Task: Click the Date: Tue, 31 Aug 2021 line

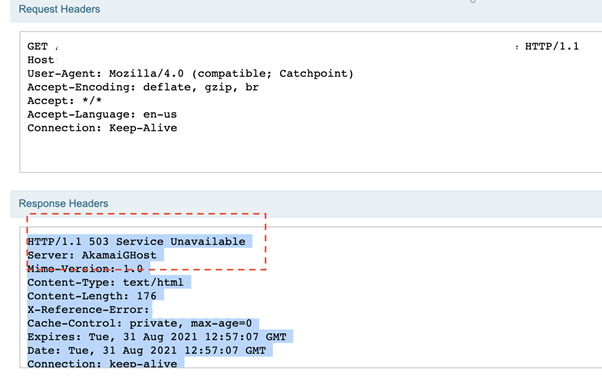Action: click(147, 351)
